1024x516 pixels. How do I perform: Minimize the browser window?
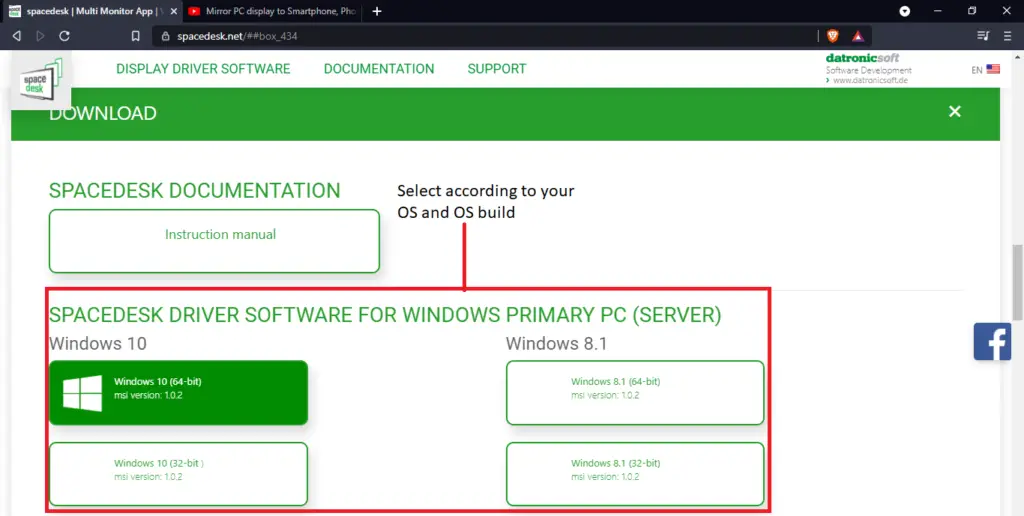(938, 11)
